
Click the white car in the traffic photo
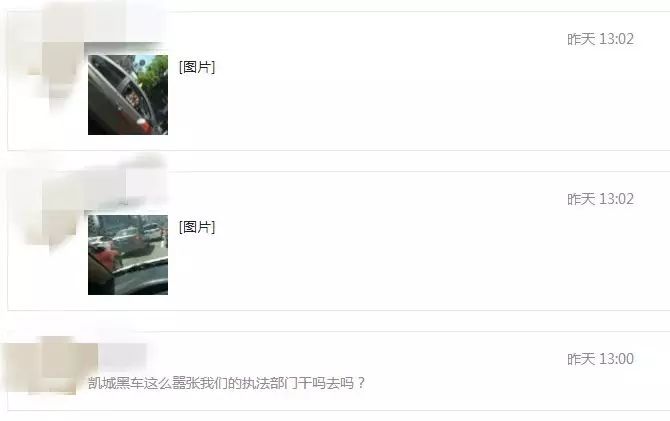(152, 231)
